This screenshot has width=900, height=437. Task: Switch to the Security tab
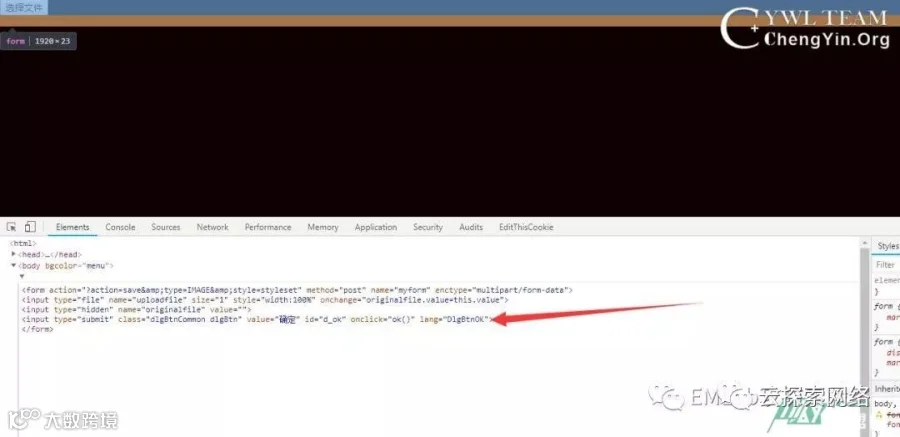pos(428,227)
